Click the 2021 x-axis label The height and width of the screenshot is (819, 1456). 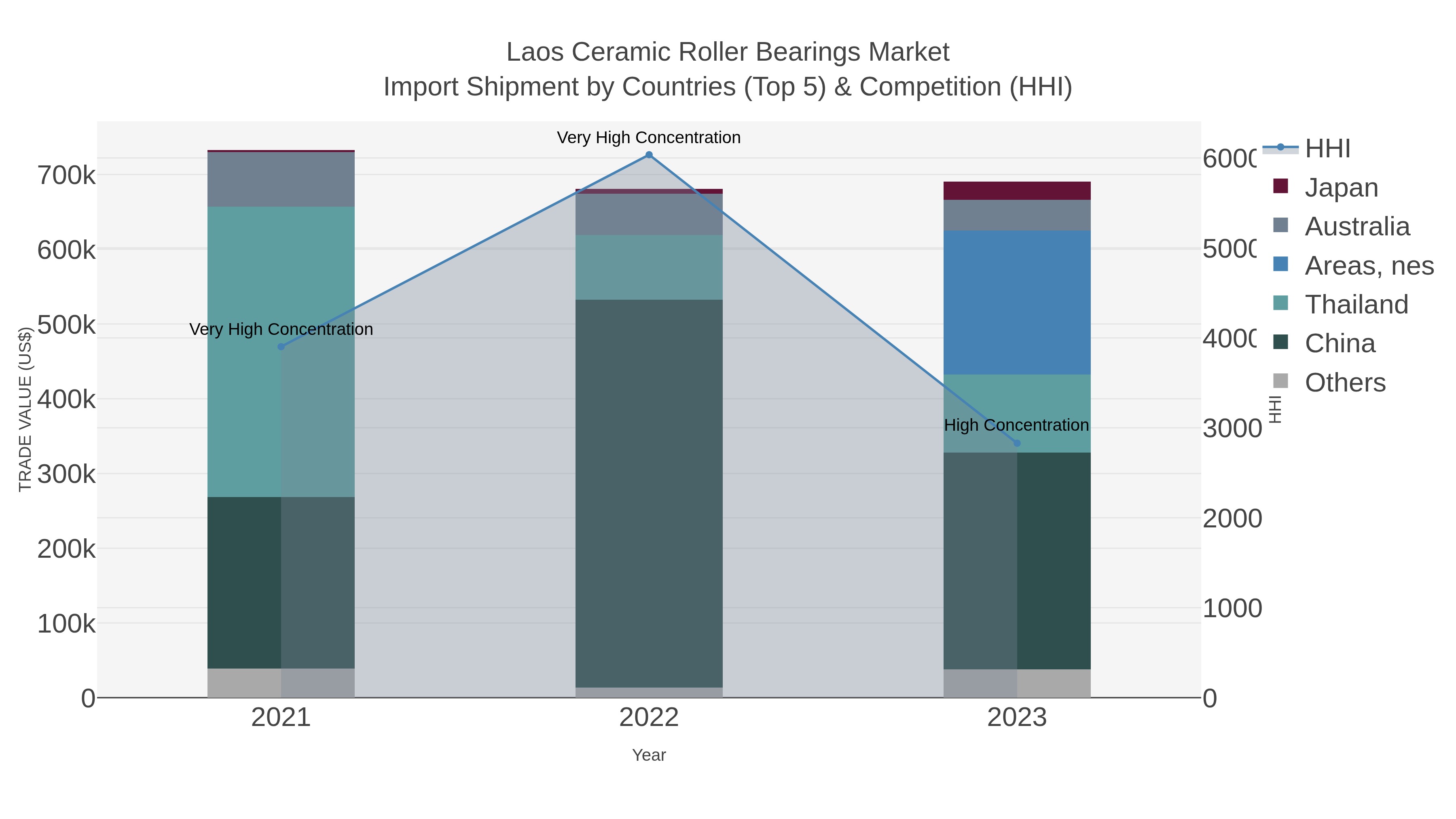pyautogui.click(x=281, y=718)
